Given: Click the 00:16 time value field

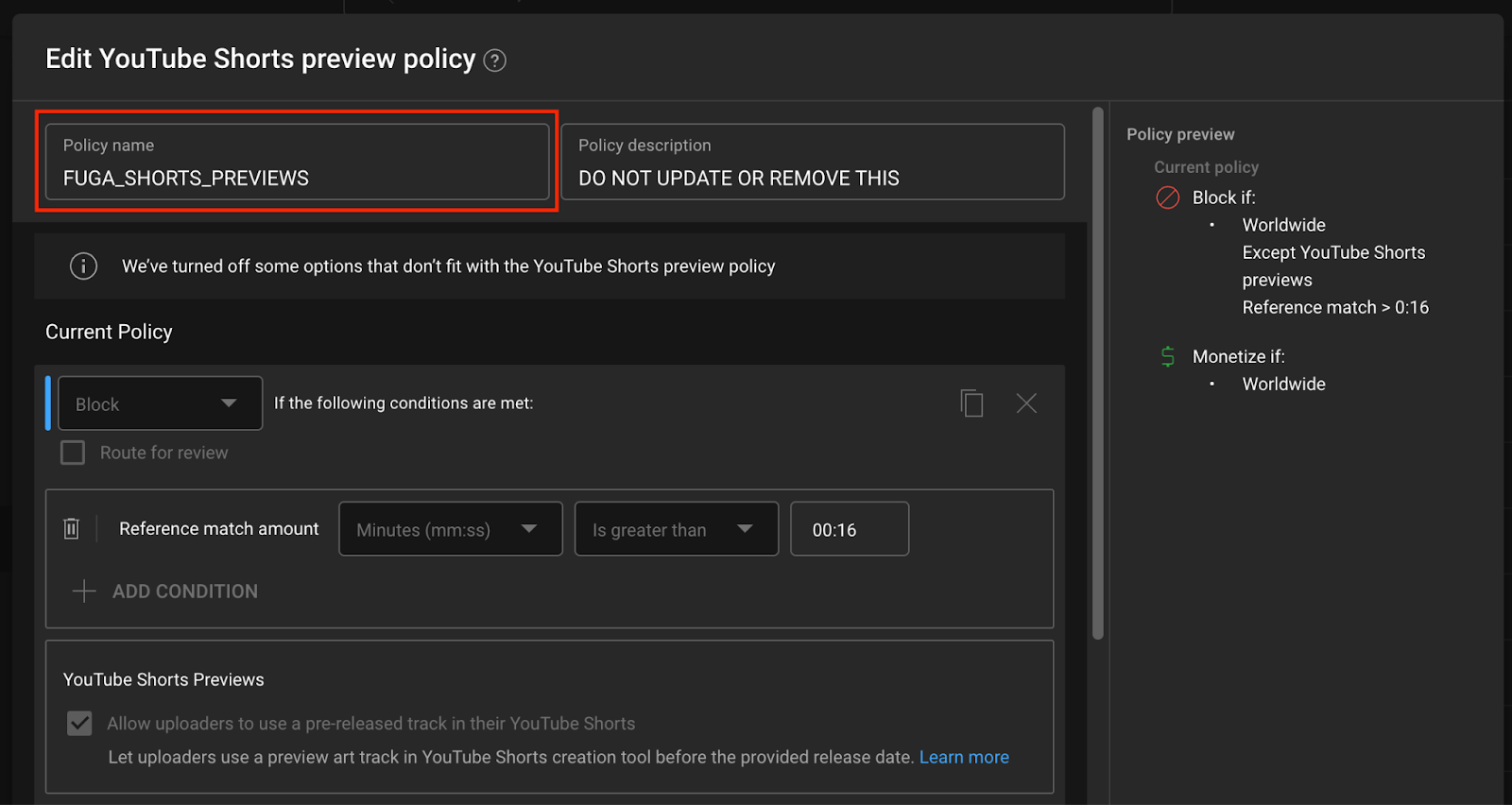Looking at the screenshot, I should 850,529.
